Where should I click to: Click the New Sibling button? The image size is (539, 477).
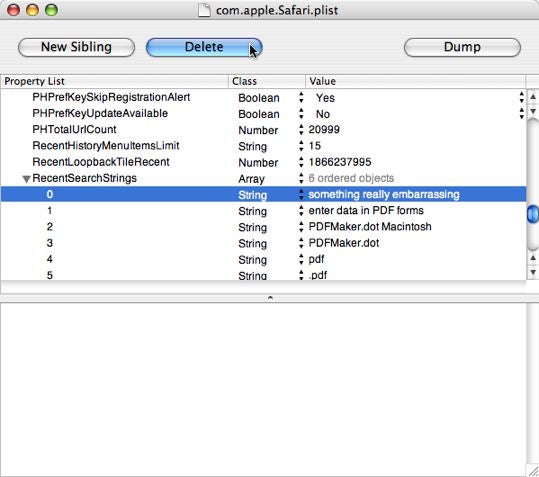pos(76,47)
